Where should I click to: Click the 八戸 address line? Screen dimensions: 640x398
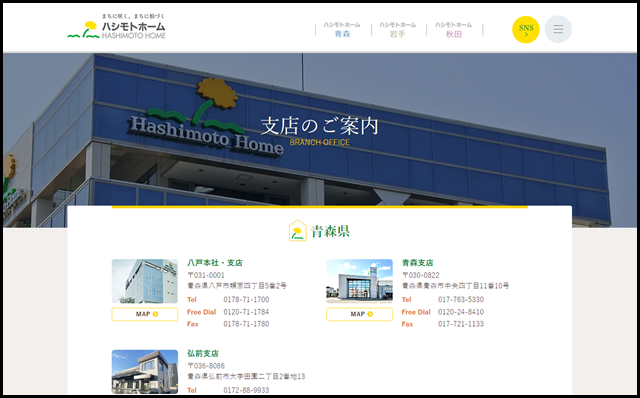point(237,286)
